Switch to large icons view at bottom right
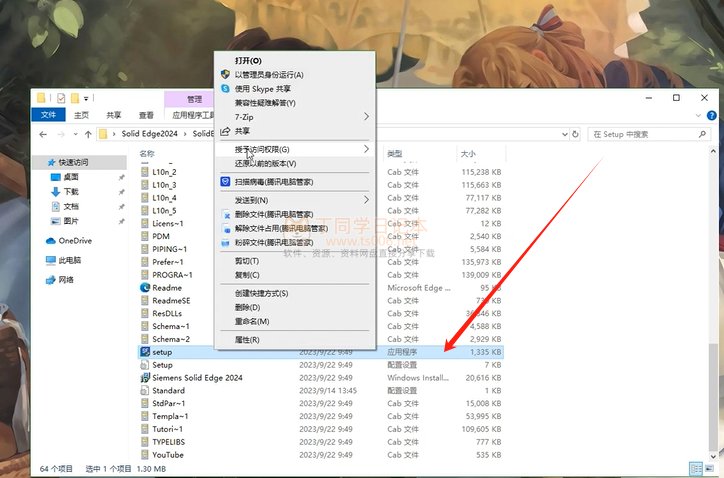This screenshot has width=724, height=478. 709,469
